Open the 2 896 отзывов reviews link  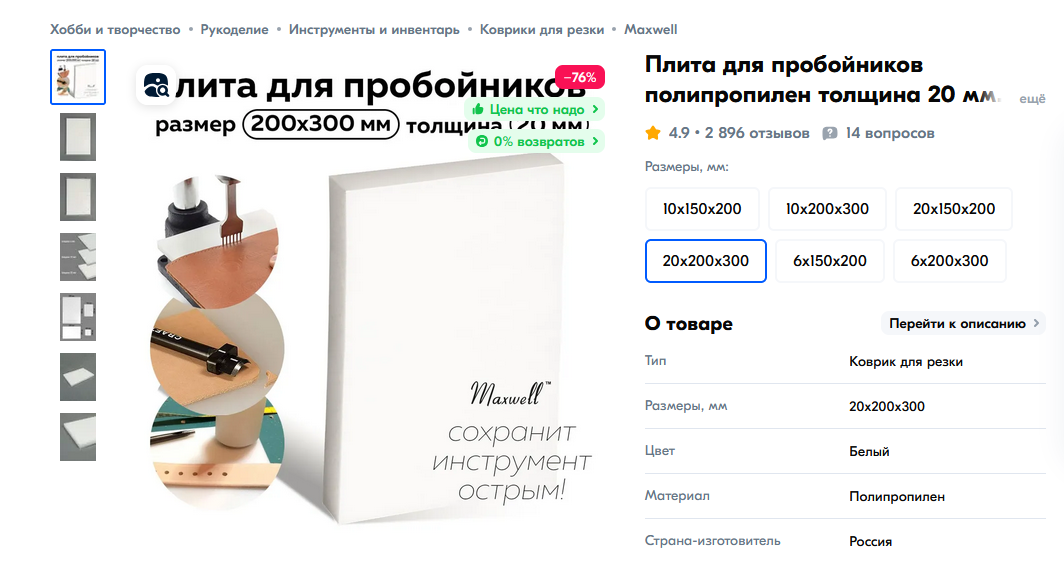757,133
